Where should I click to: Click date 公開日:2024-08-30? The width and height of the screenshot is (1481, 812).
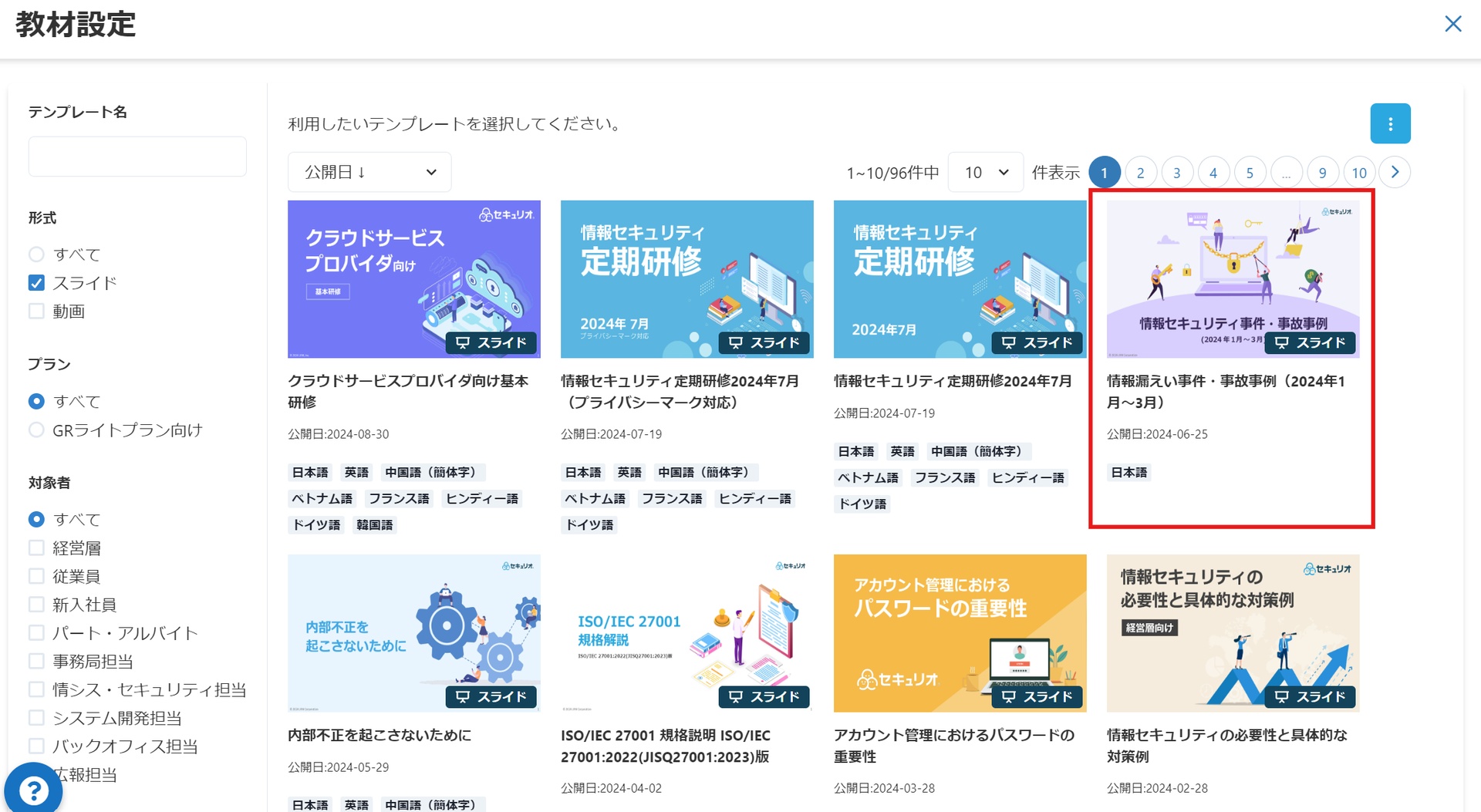pos(339,434)
